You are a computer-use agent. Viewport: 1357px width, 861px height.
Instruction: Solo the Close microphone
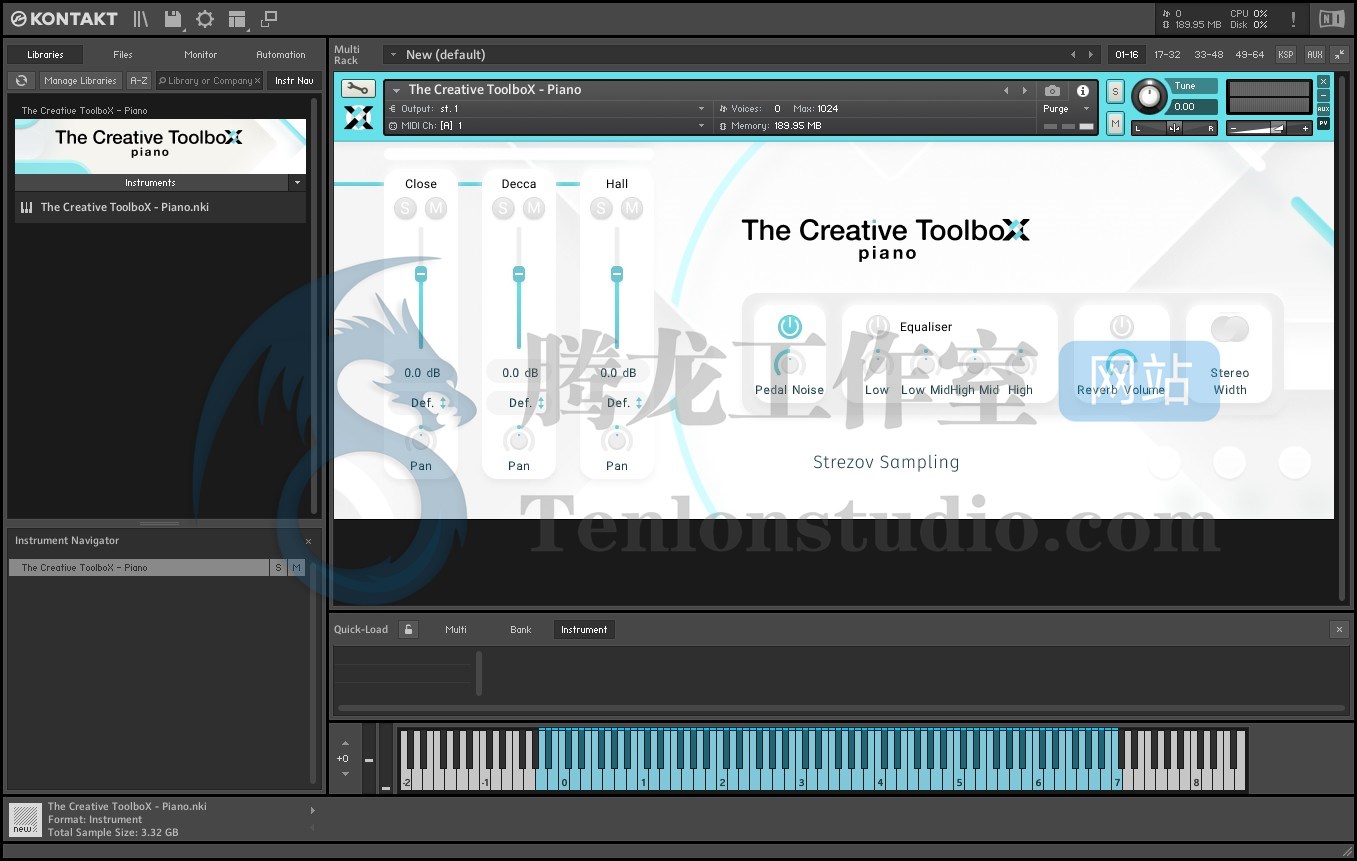point(405,208)
